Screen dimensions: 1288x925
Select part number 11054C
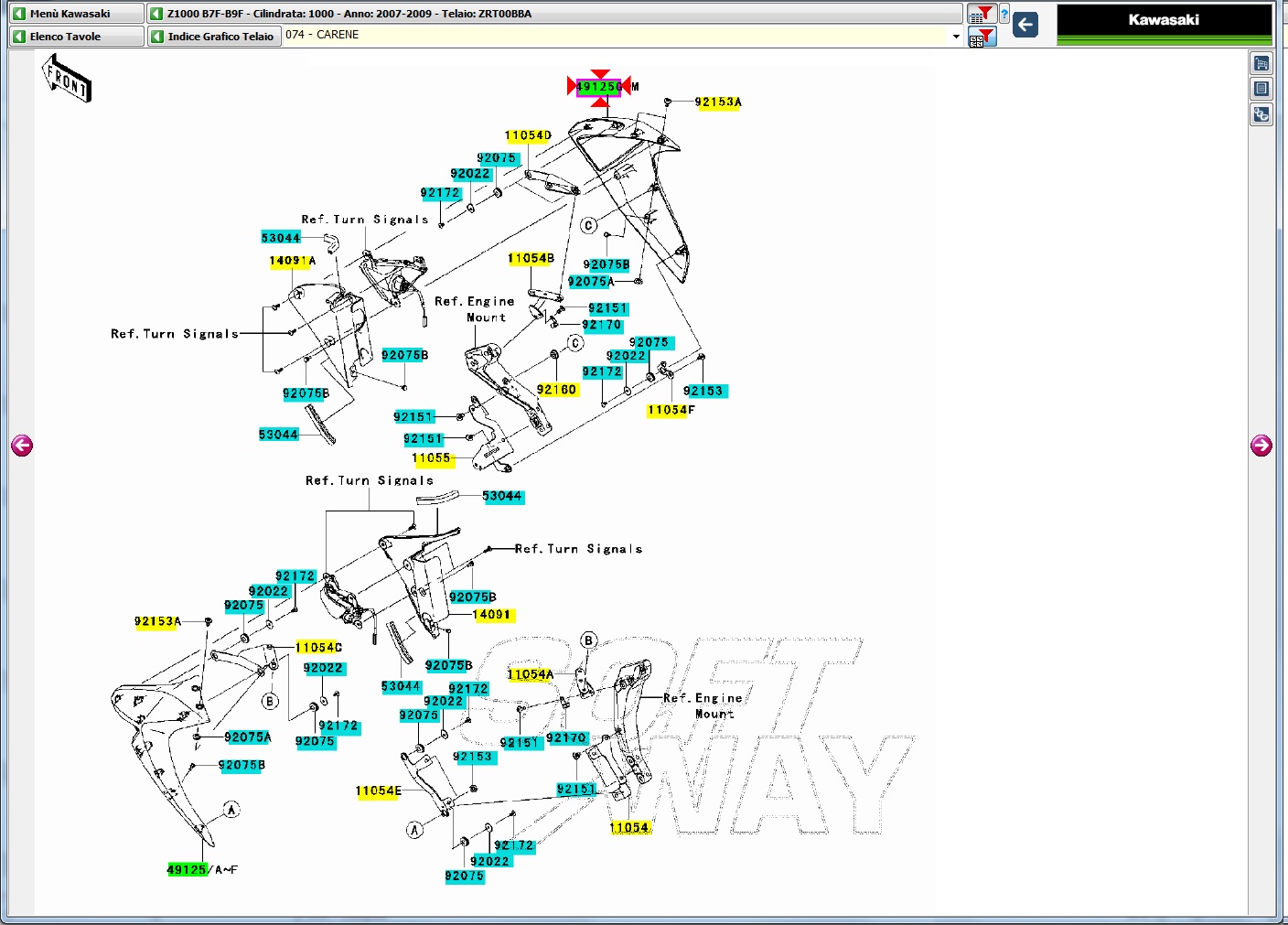319,648
